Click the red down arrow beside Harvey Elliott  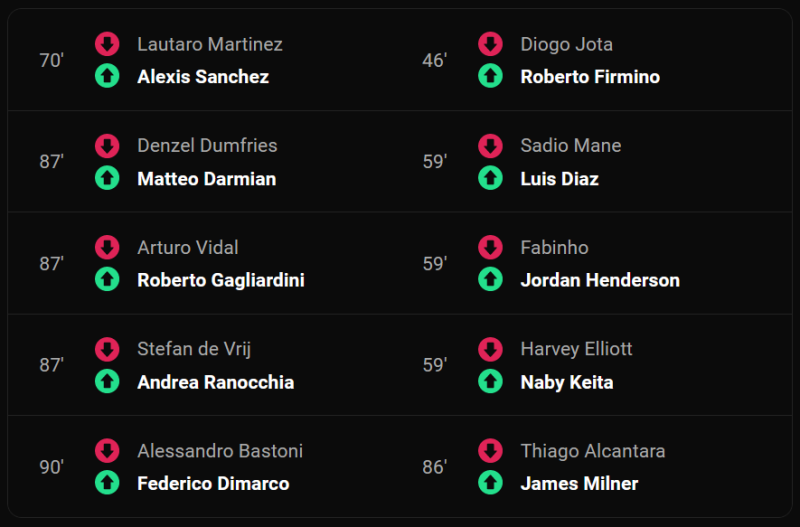click(x=490, y=349)
